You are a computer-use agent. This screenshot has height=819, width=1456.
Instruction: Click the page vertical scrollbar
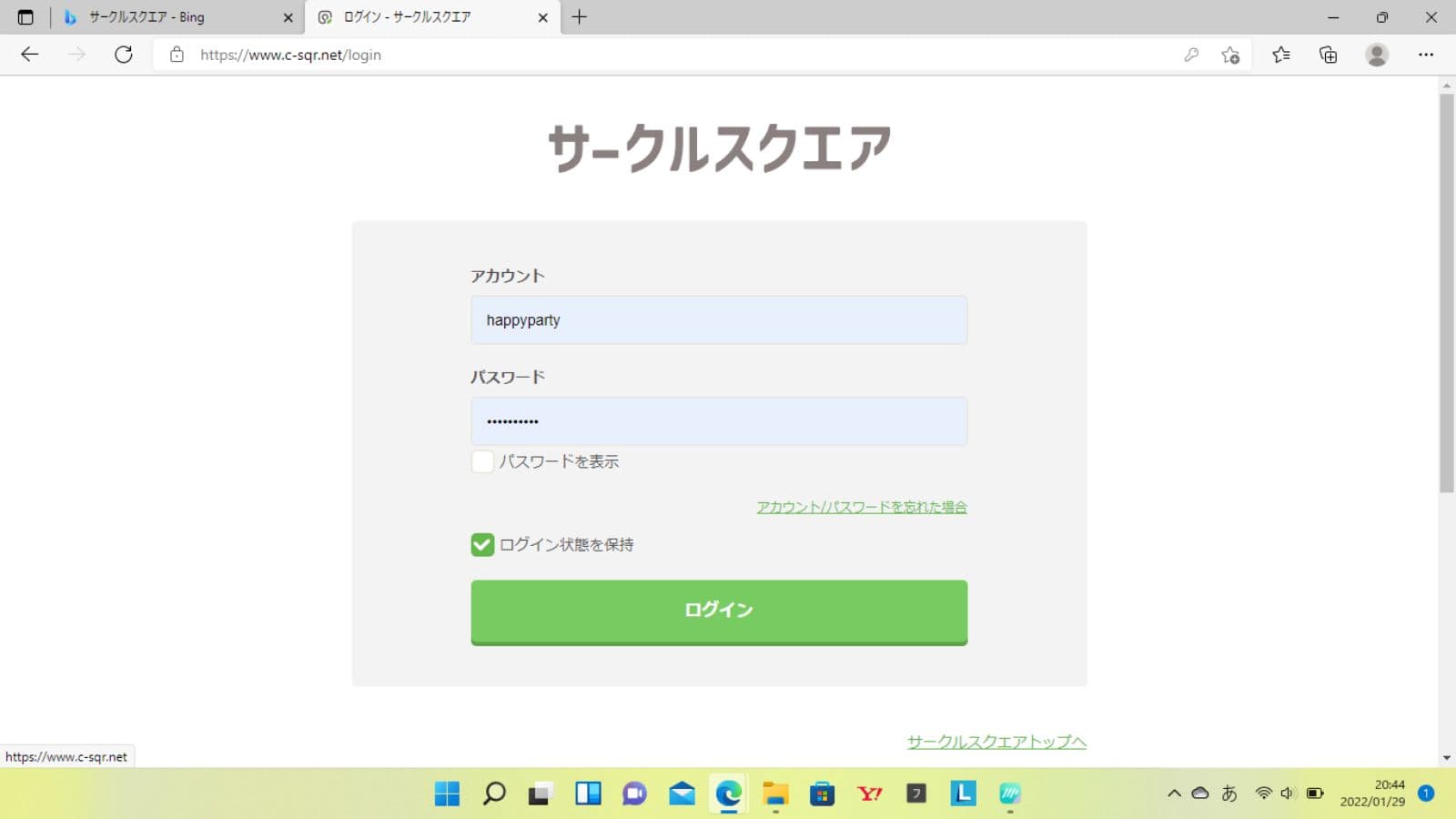(1446, 291)
